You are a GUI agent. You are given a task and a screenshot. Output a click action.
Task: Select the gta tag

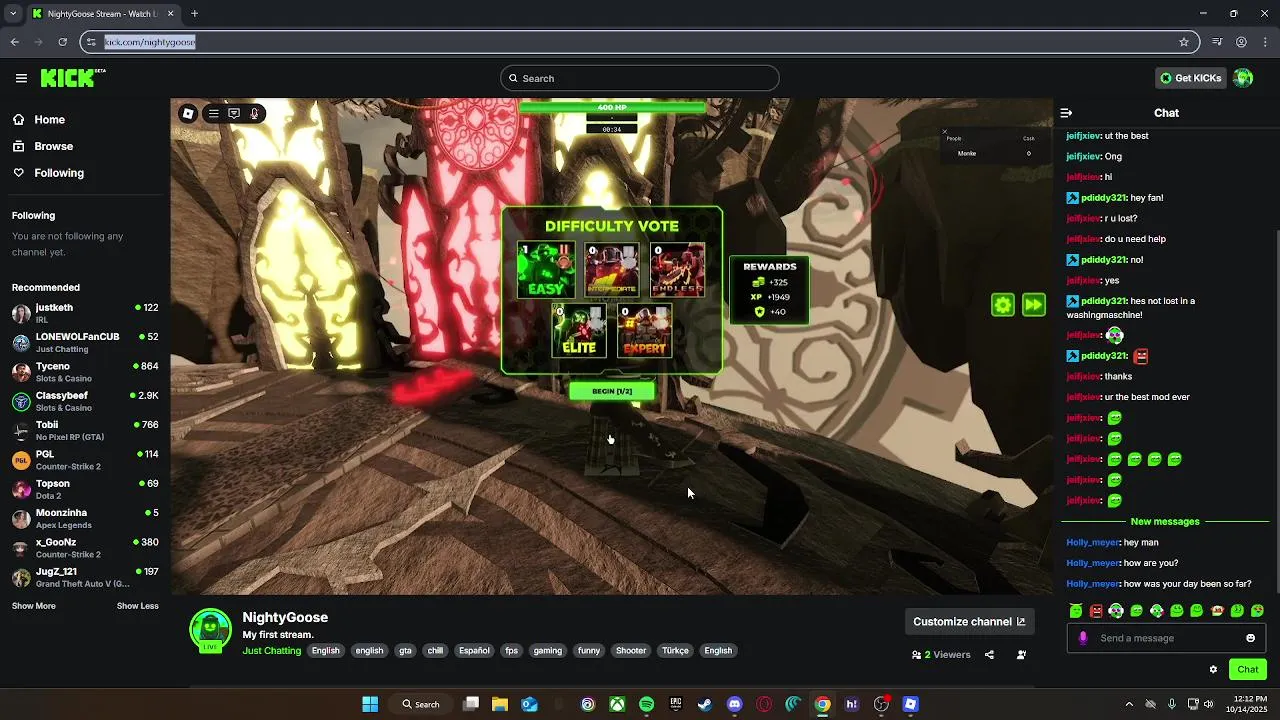coord(405,650)
